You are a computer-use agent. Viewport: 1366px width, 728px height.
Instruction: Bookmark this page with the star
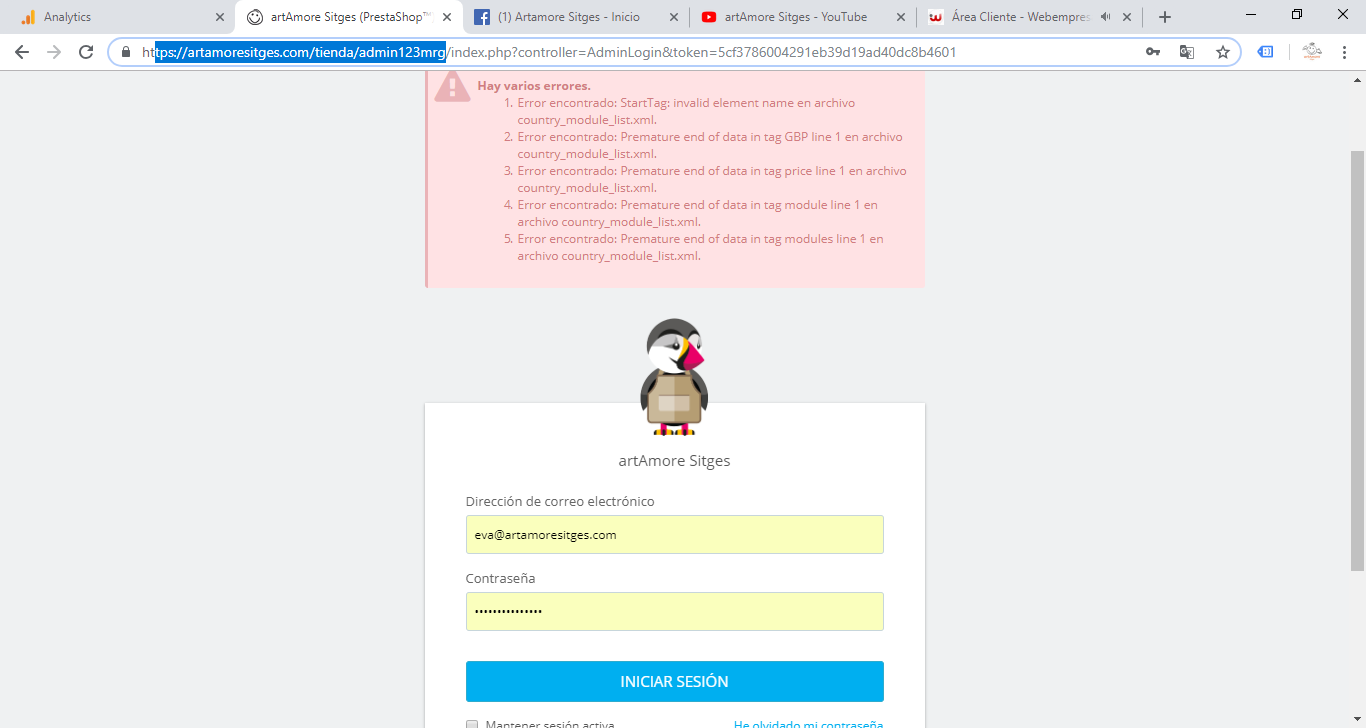click(x=1223, y=52)
